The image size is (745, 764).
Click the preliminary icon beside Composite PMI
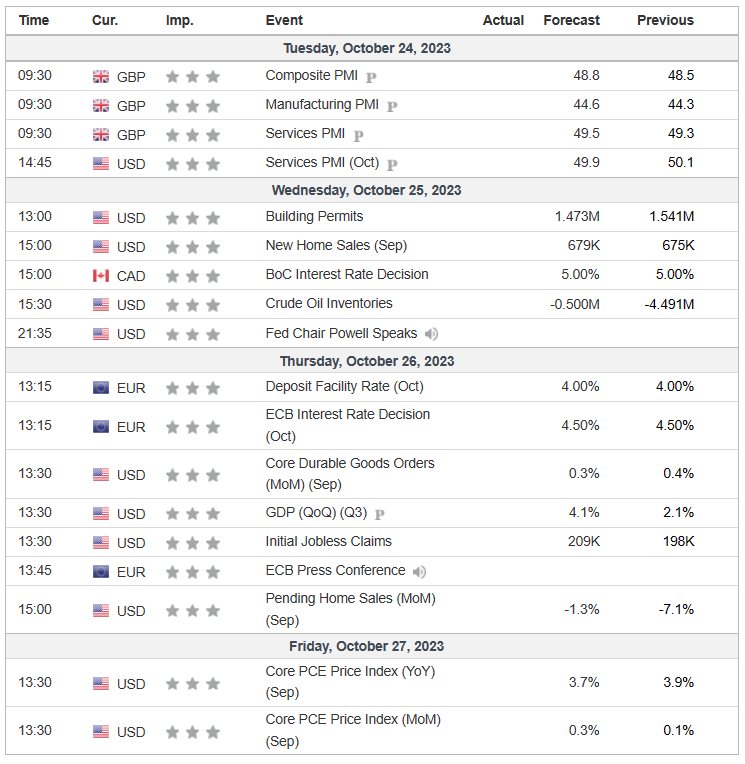tap(371, 77)
